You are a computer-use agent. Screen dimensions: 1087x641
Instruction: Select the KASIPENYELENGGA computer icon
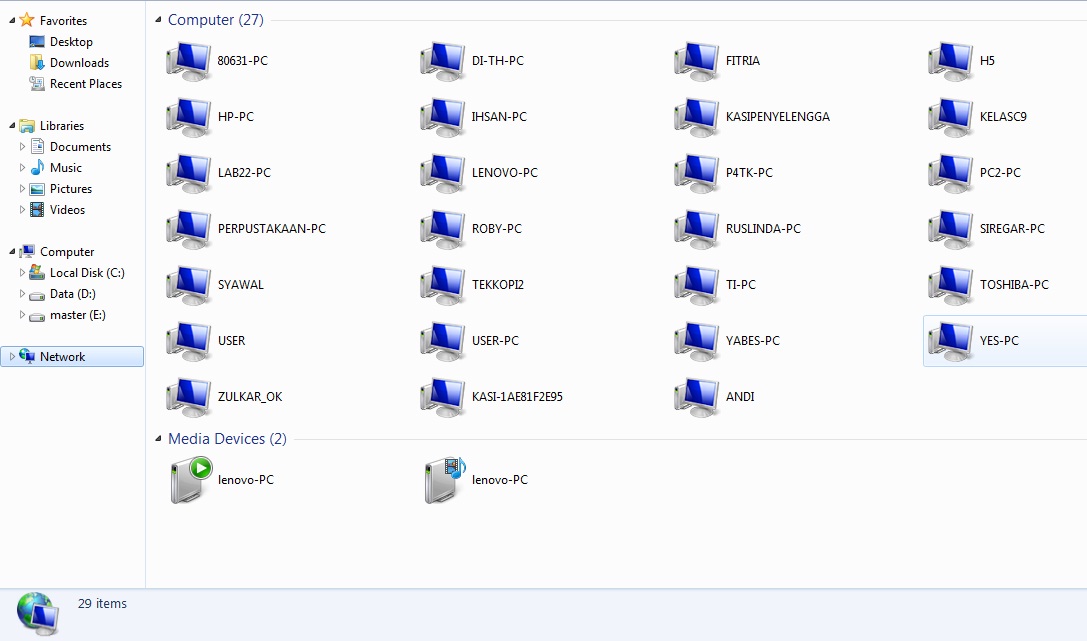pos(697,117)
